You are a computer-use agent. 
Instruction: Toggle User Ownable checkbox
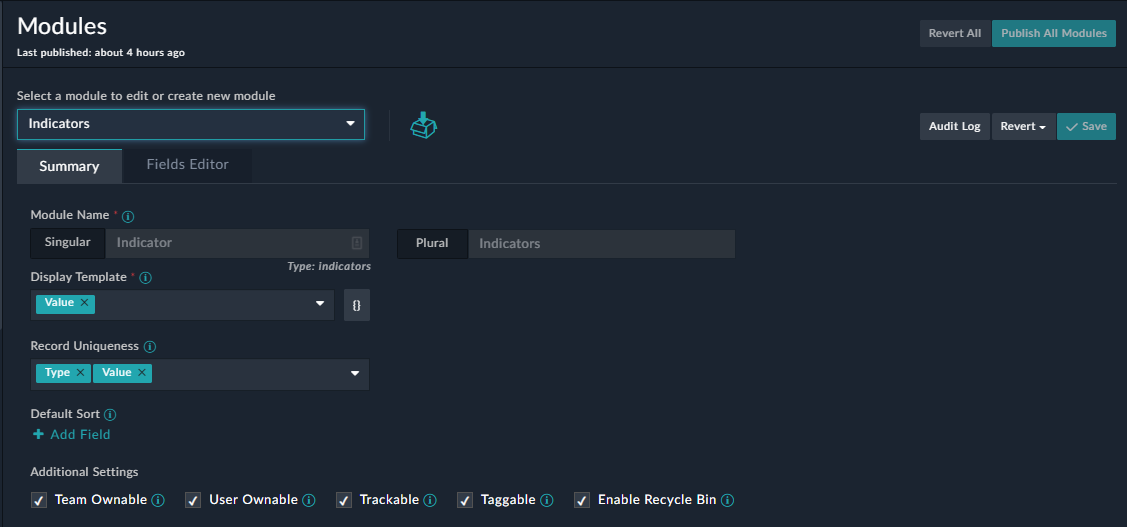coord(193,500)
